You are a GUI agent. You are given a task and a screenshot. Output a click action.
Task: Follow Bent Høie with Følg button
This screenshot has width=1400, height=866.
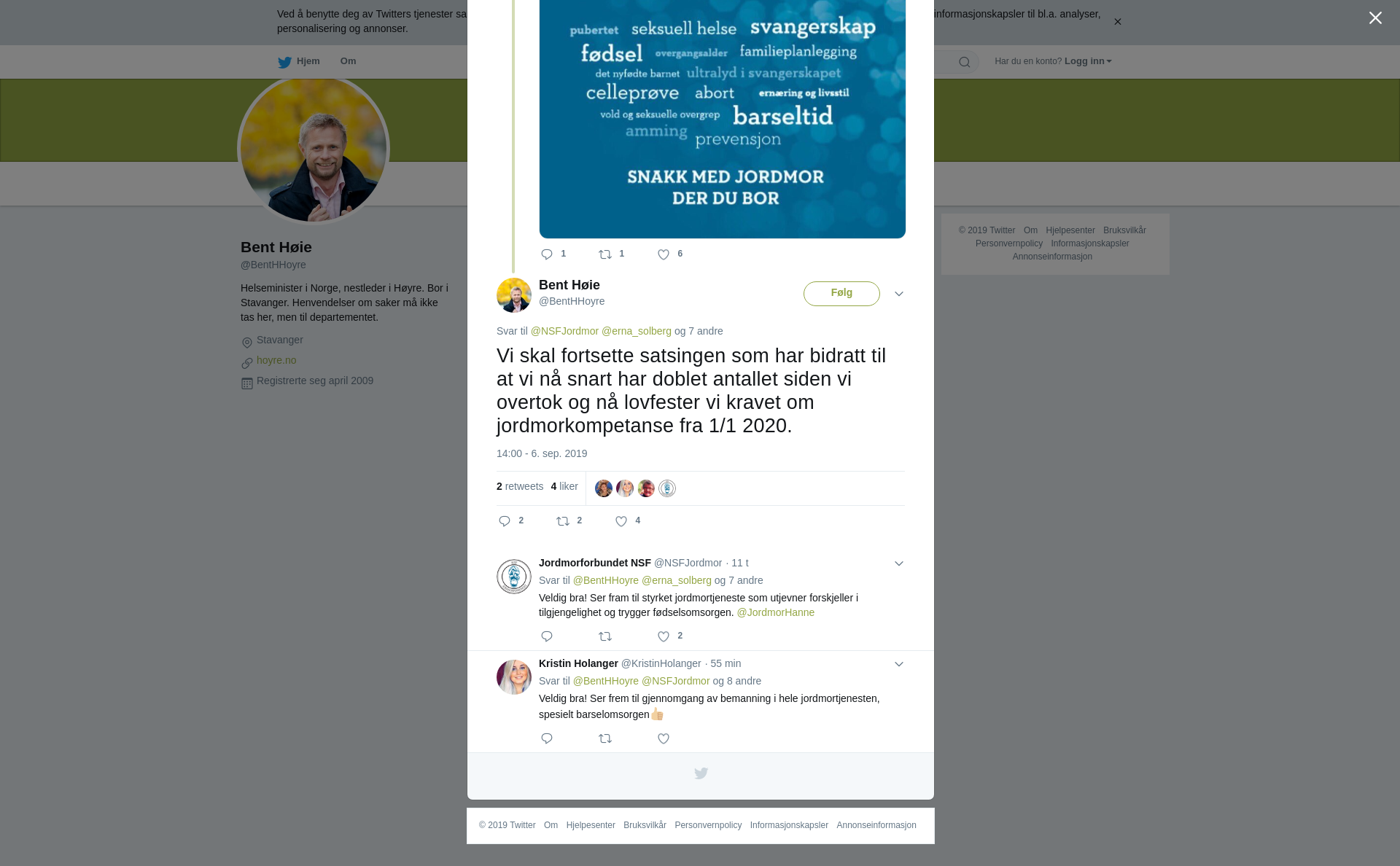(841, 294)
